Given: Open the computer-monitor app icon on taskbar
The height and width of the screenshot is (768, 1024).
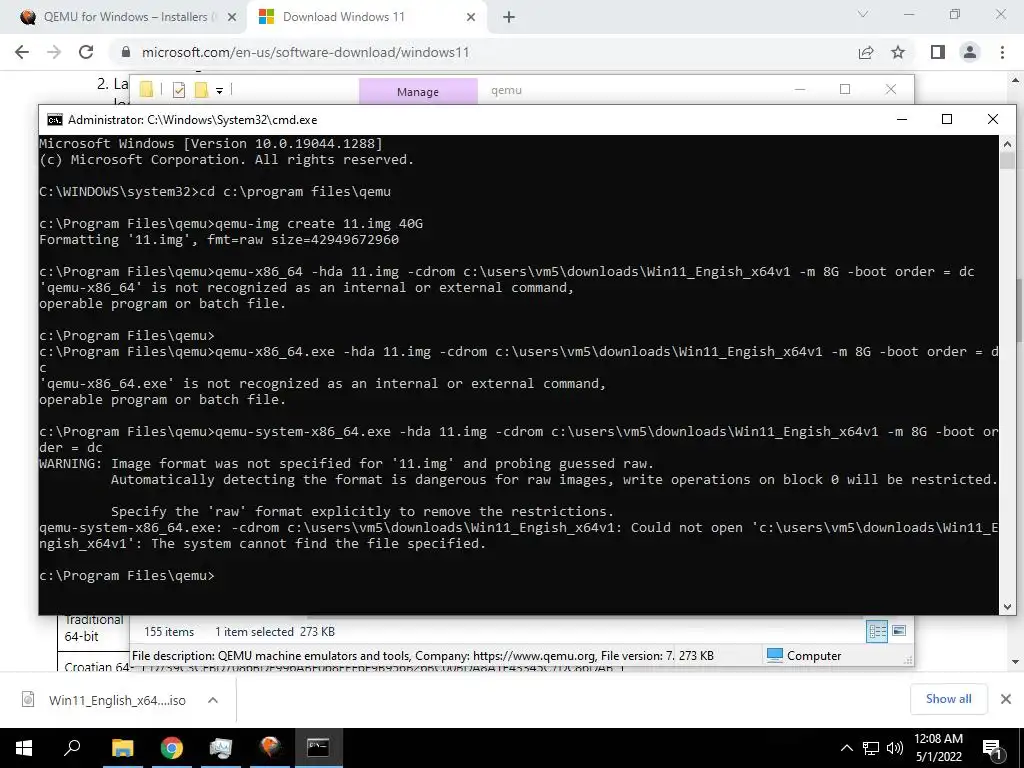Looking at the screenshot, I should tap(221, 748).
